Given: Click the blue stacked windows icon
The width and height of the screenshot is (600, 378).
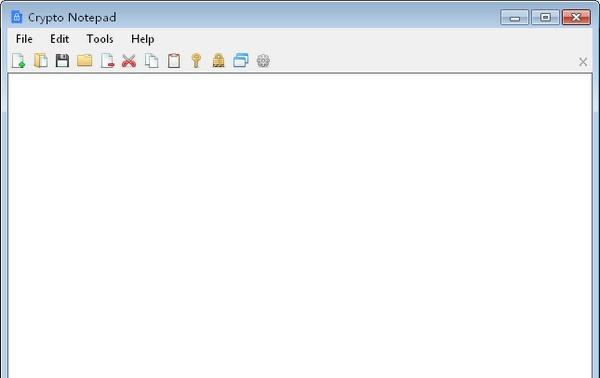Looking at the screenshot, I should (241, 60).
